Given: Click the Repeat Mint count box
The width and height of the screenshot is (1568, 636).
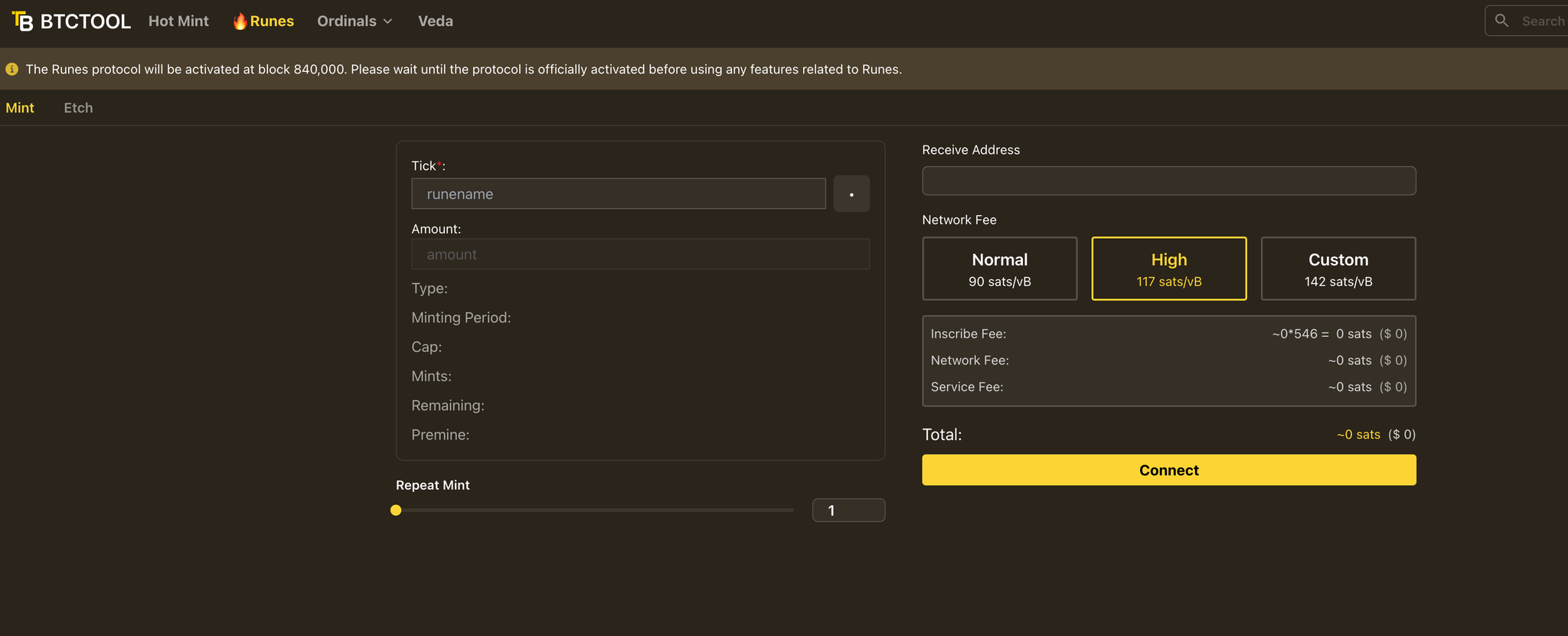Looking at the screenshot, I should (x=848, y=510).
